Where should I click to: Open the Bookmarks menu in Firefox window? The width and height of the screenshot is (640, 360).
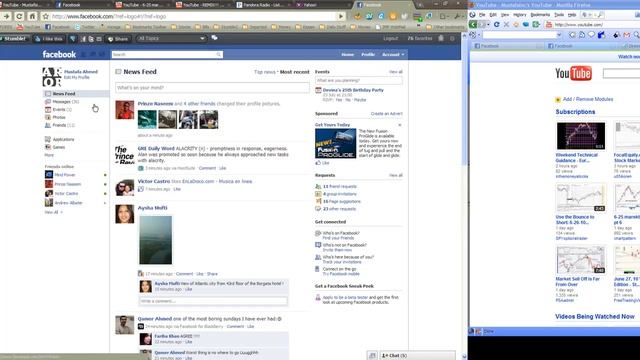coord(540,15)
